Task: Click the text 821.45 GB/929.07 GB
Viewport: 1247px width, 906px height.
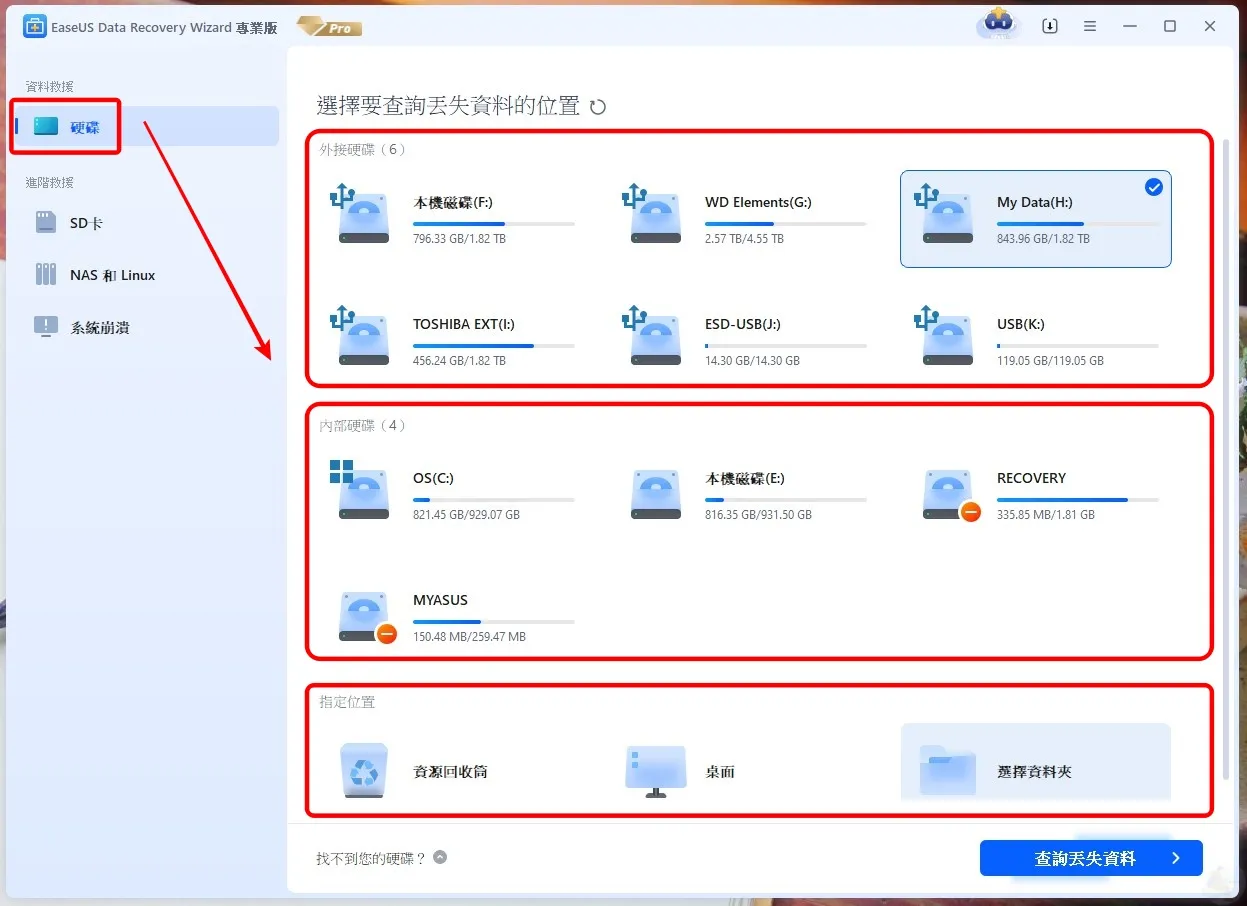Action: (466, 515)
